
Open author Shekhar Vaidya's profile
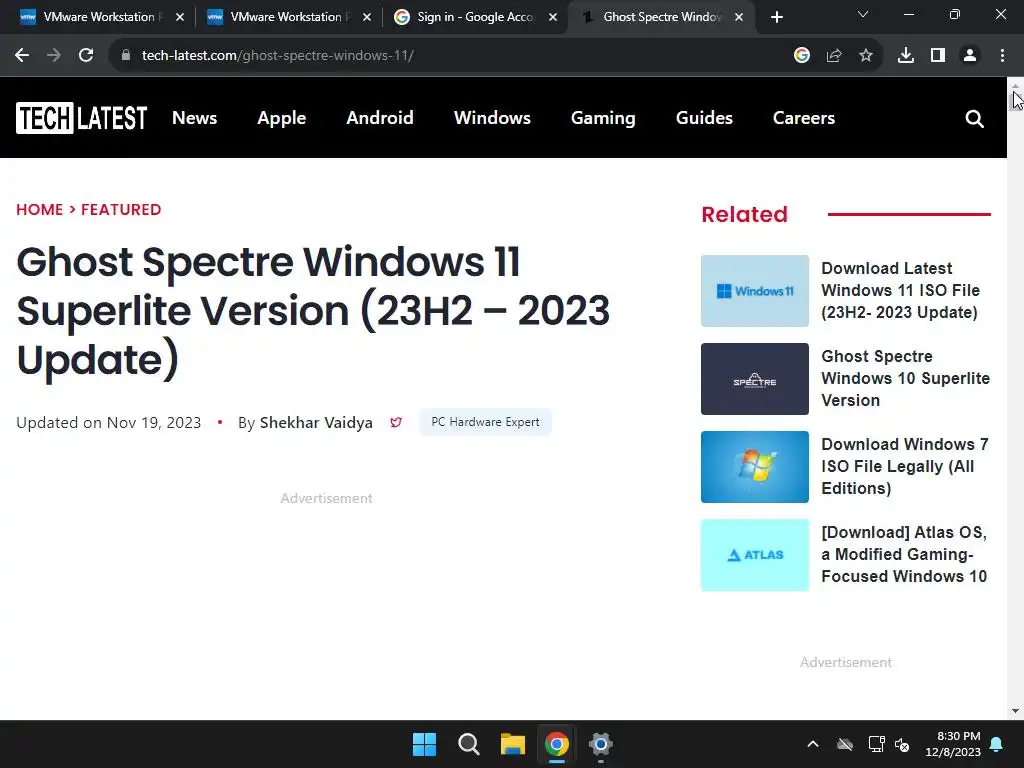tap(316, 423)
